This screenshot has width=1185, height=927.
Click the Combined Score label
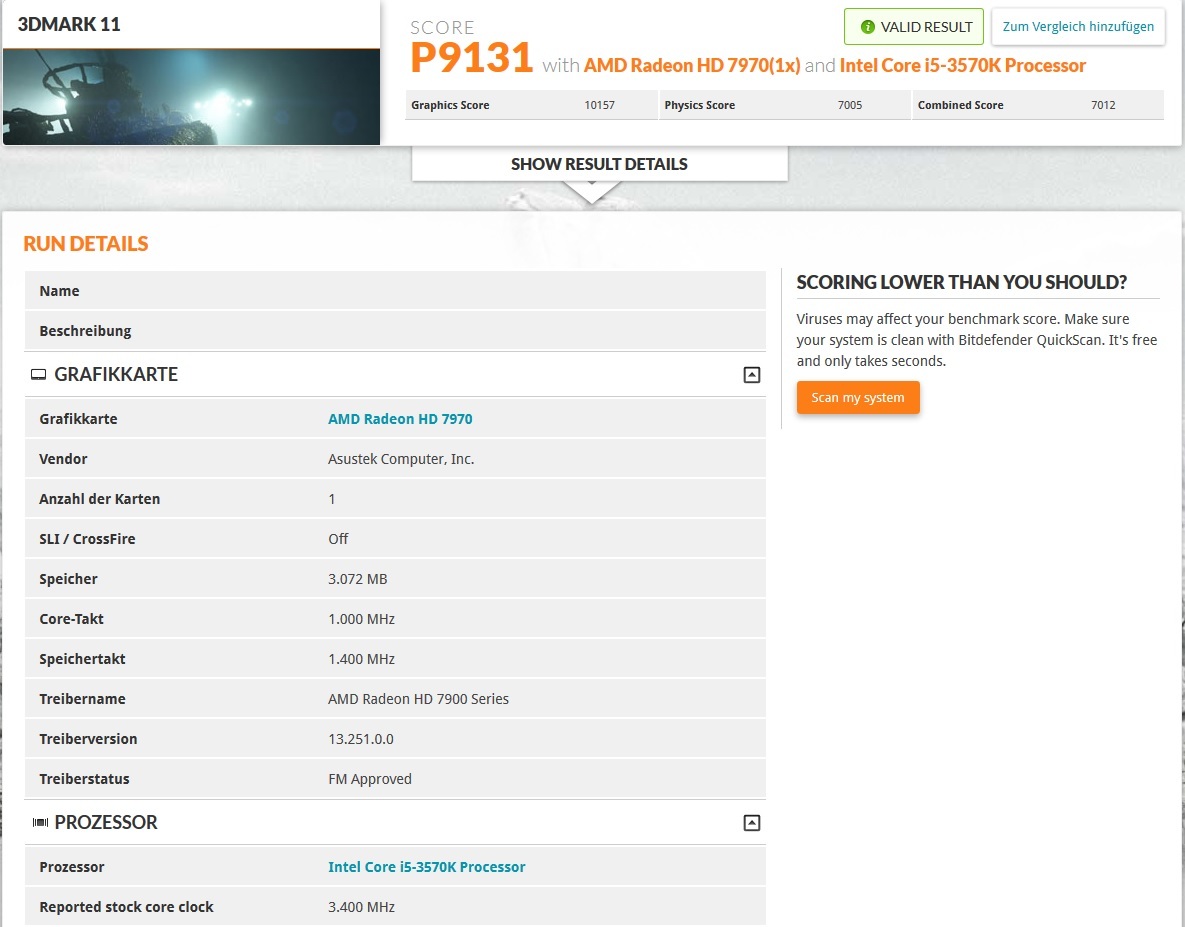[x=961, y=105]
